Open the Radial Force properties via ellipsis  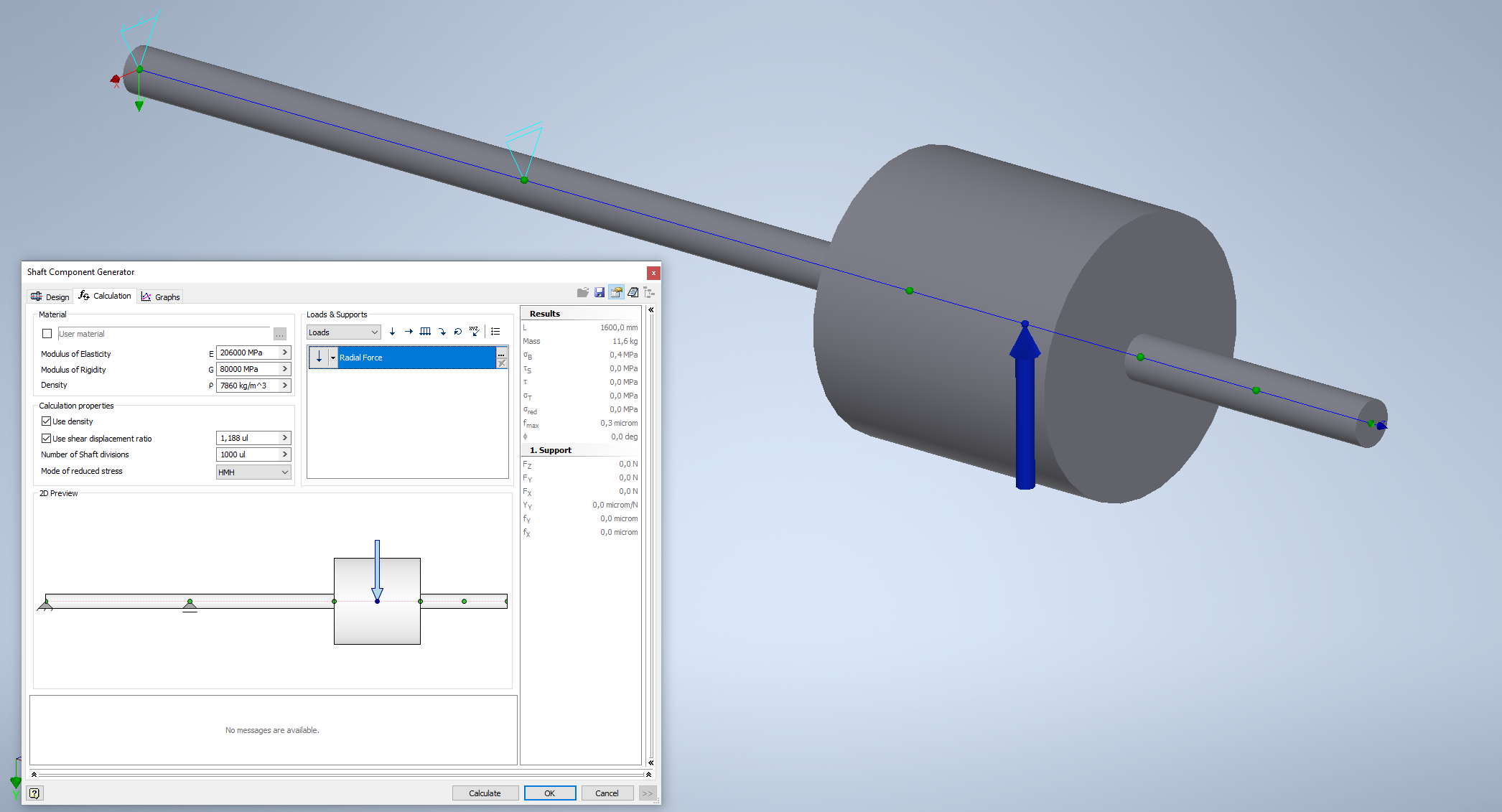[x=501, y=353]
